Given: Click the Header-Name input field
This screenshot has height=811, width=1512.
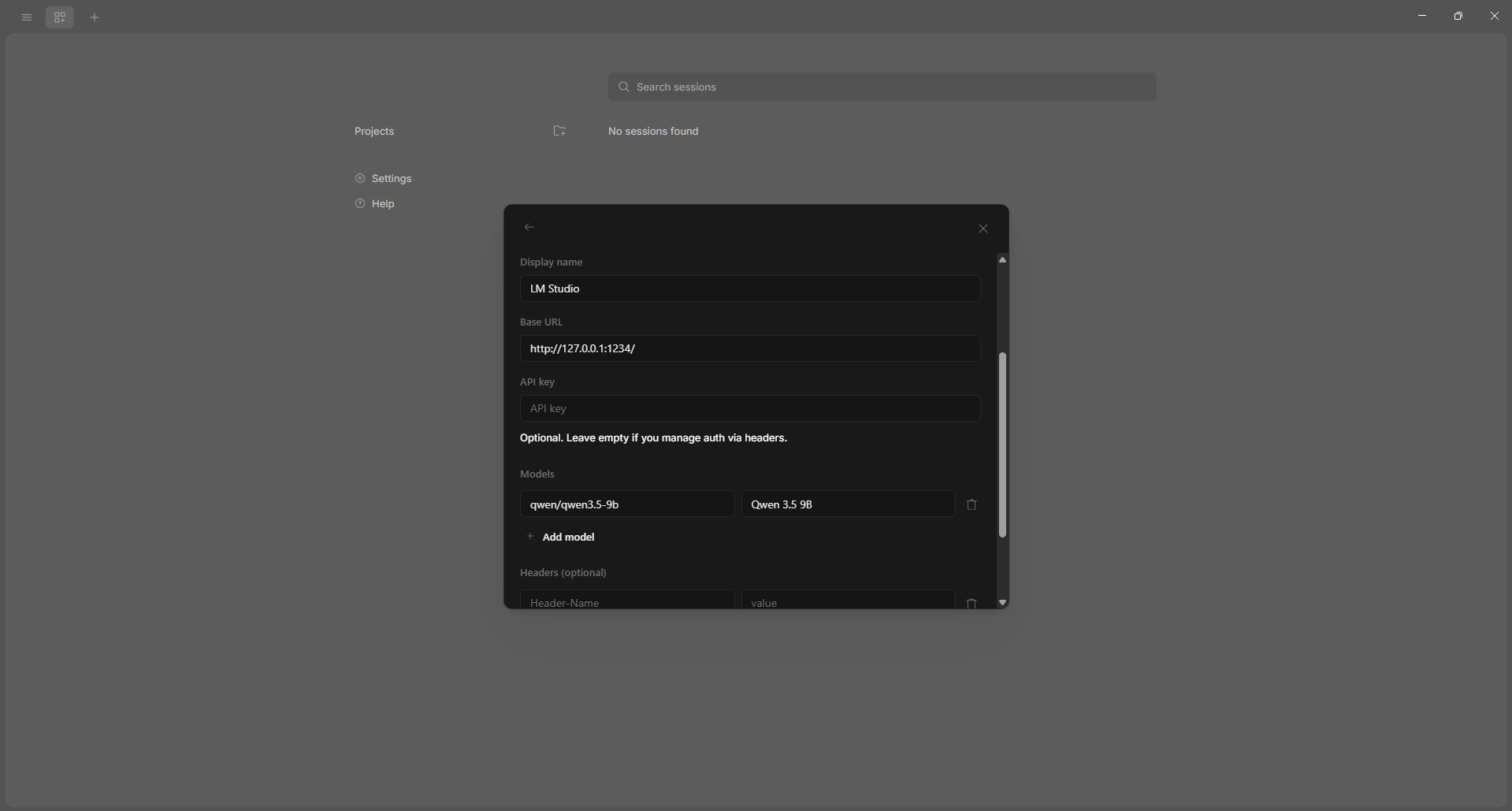Looking at the screenshot, I should 627,600.
